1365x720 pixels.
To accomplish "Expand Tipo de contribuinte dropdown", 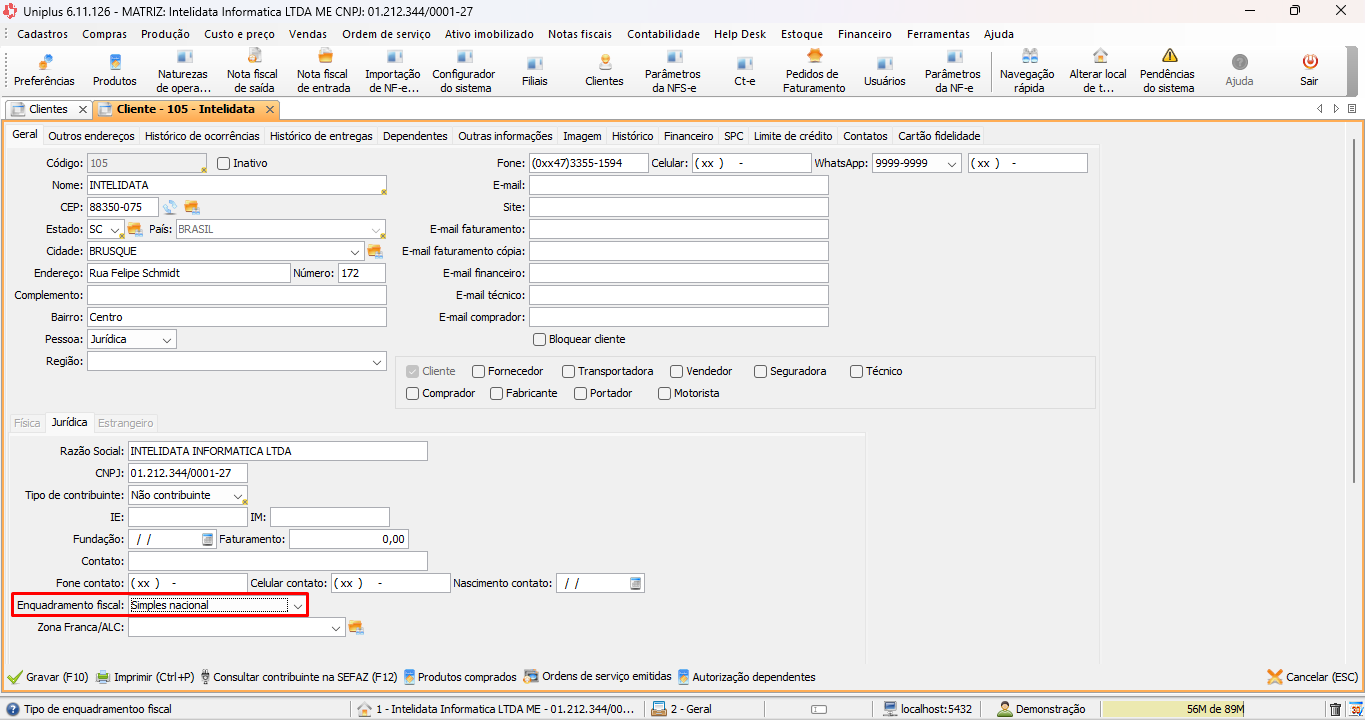I will point(238,495).
